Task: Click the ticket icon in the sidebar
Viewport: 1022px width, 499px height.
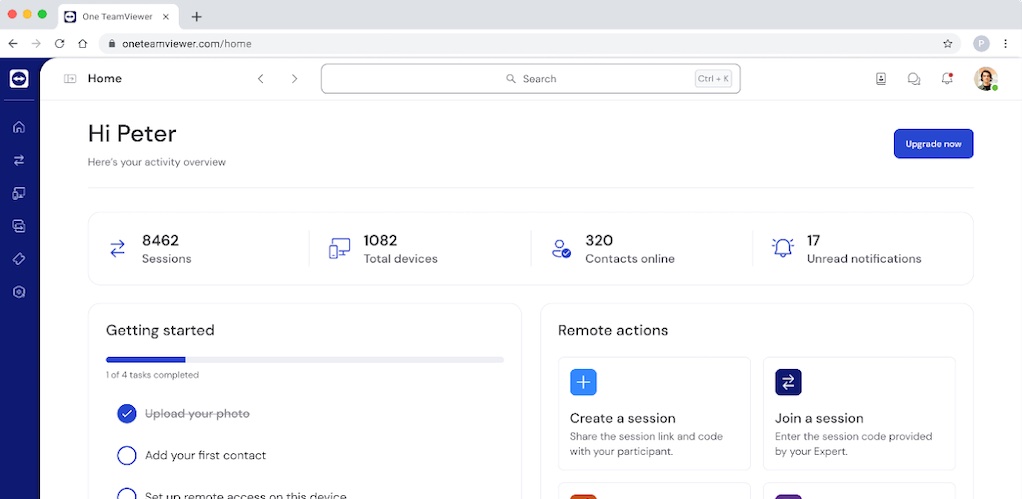Action: point(19,259)
